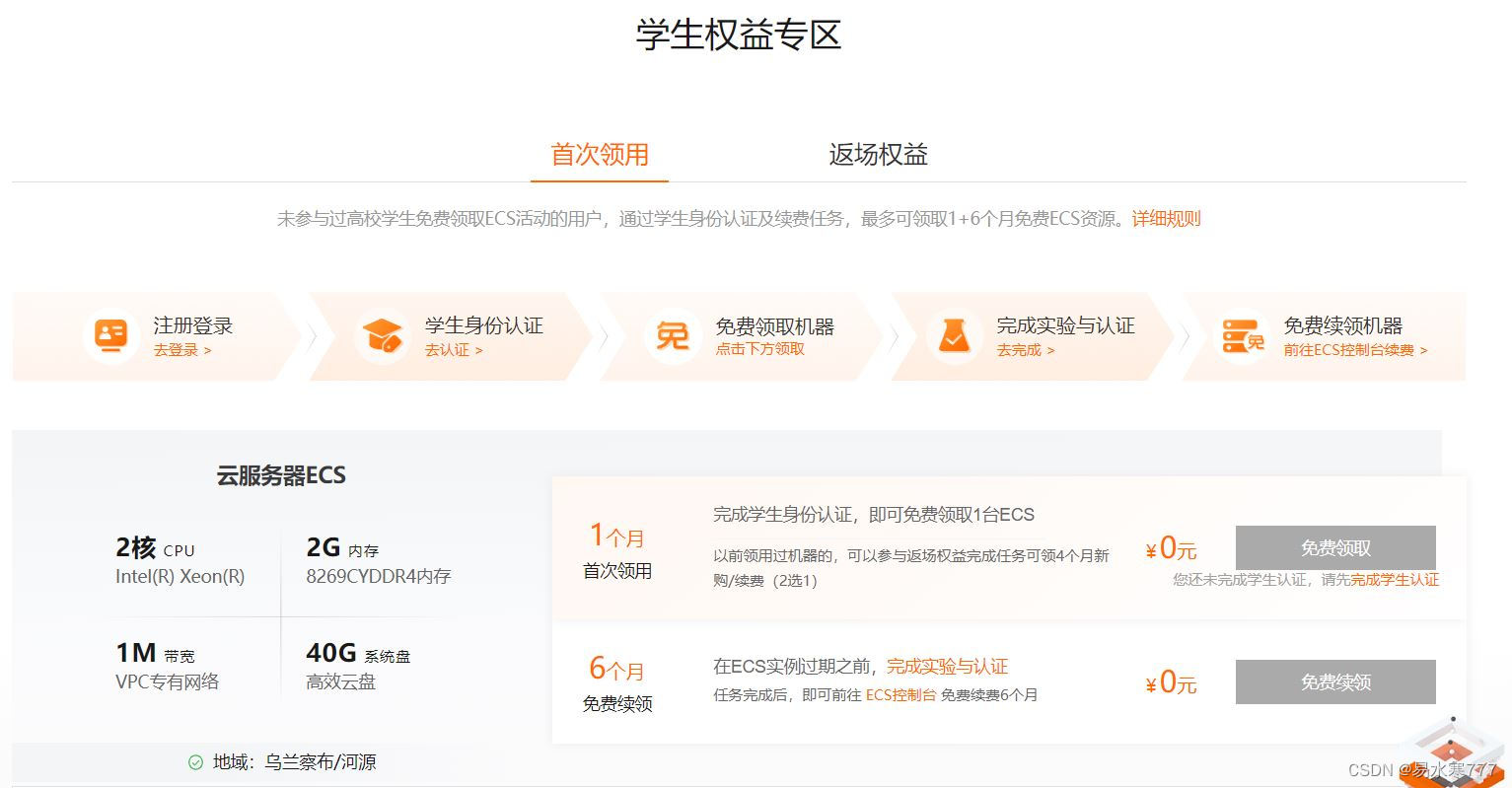1512x788 pixels.
Task: Click 前往ECS控制台续费 > link
Action: point(1355,350)
